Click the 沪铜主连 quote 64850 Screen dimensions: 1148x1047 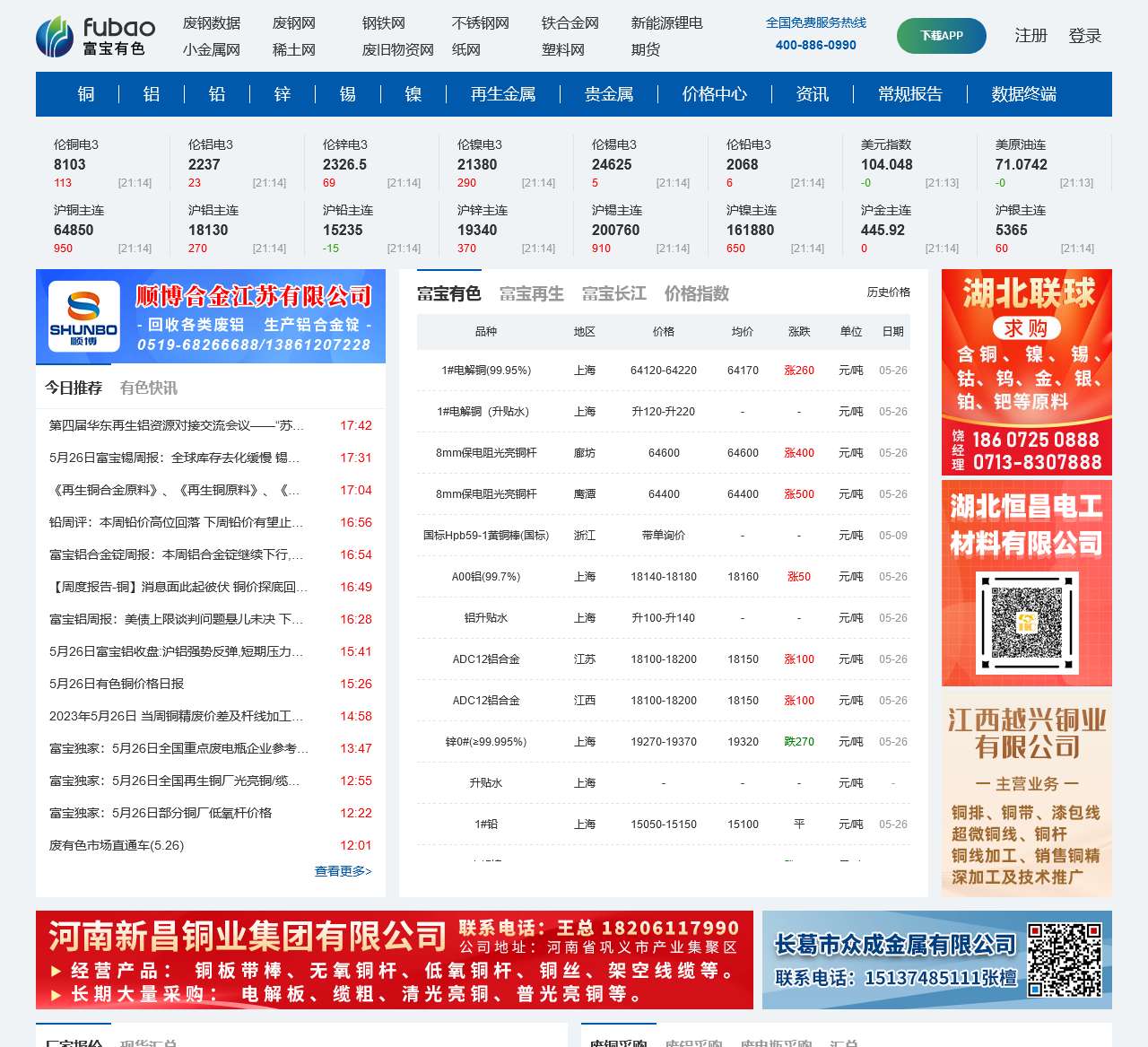[102, 229]
